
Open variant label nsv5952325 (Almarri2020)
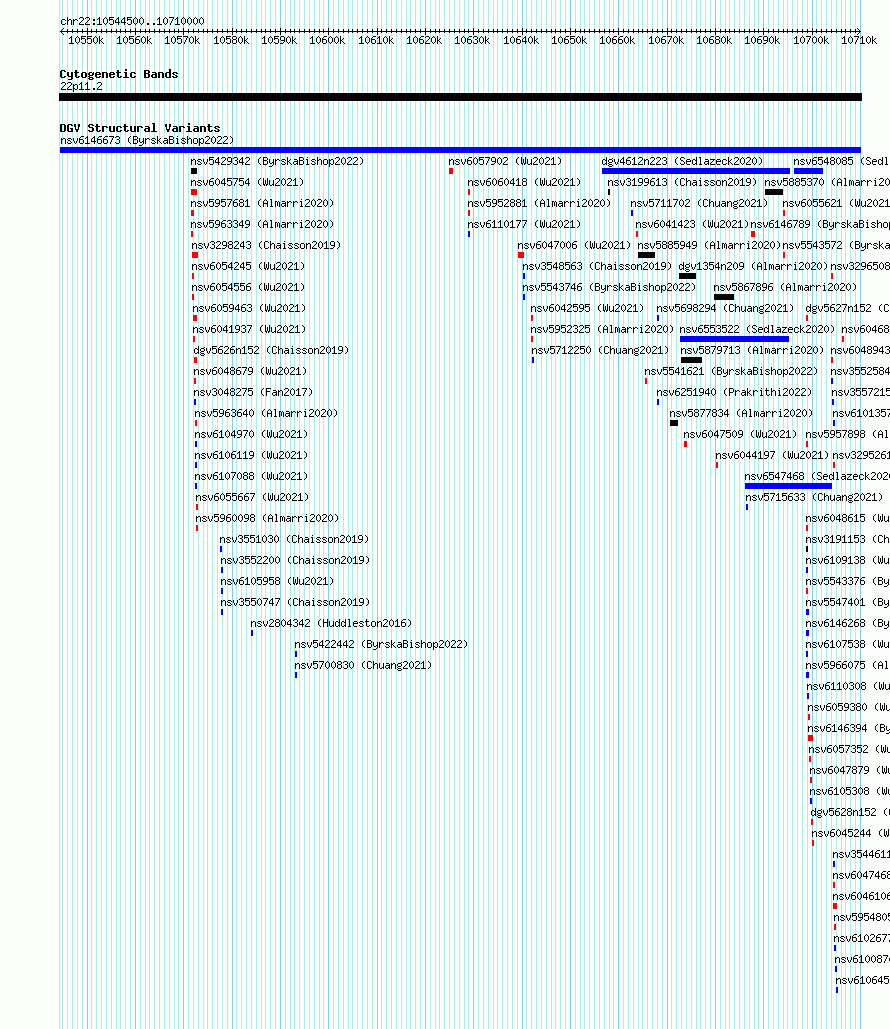coord(603,329)
